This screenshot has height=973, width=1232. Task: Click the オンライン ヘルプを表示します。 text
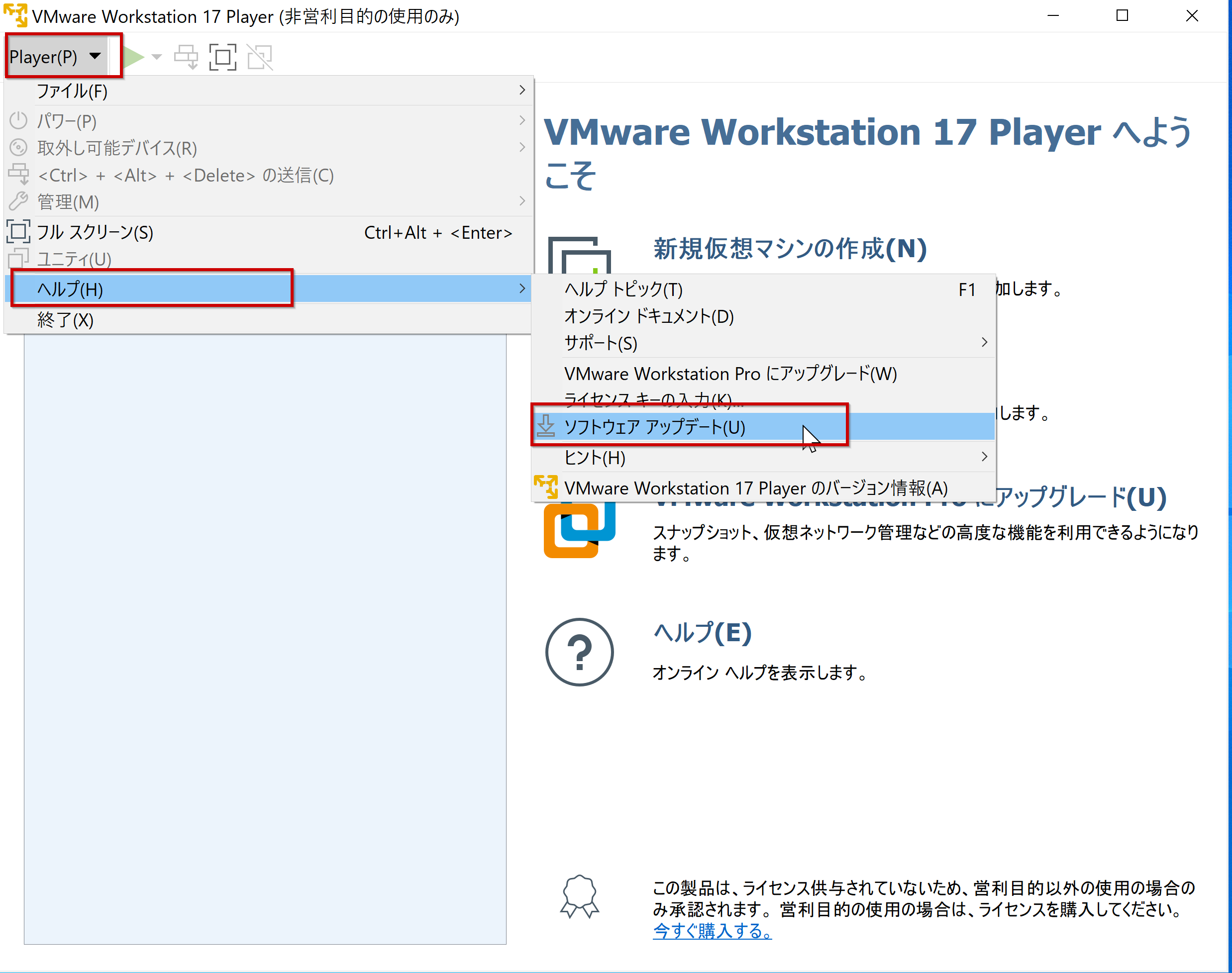[x=760, y=673]
